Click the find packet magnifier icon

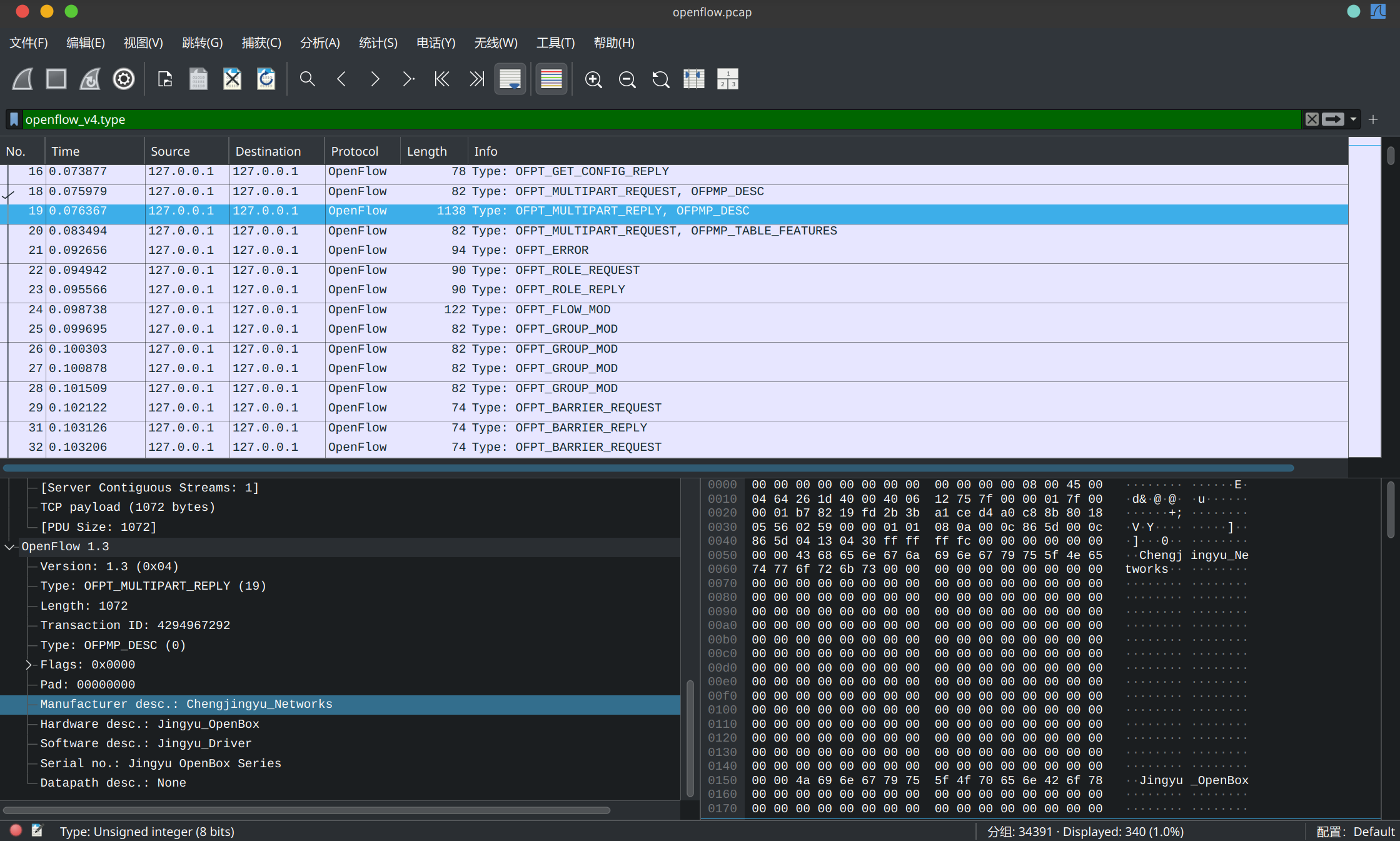(x=307, y=79)
